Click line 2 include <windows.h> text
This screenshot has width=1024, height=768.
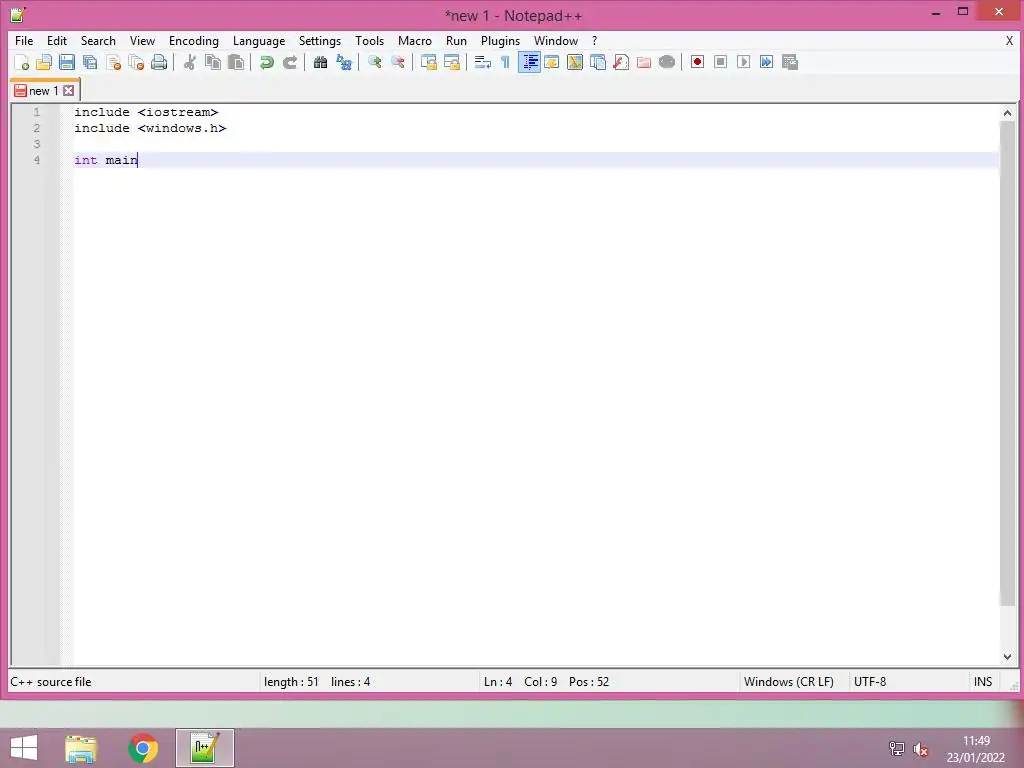[150, 128]
